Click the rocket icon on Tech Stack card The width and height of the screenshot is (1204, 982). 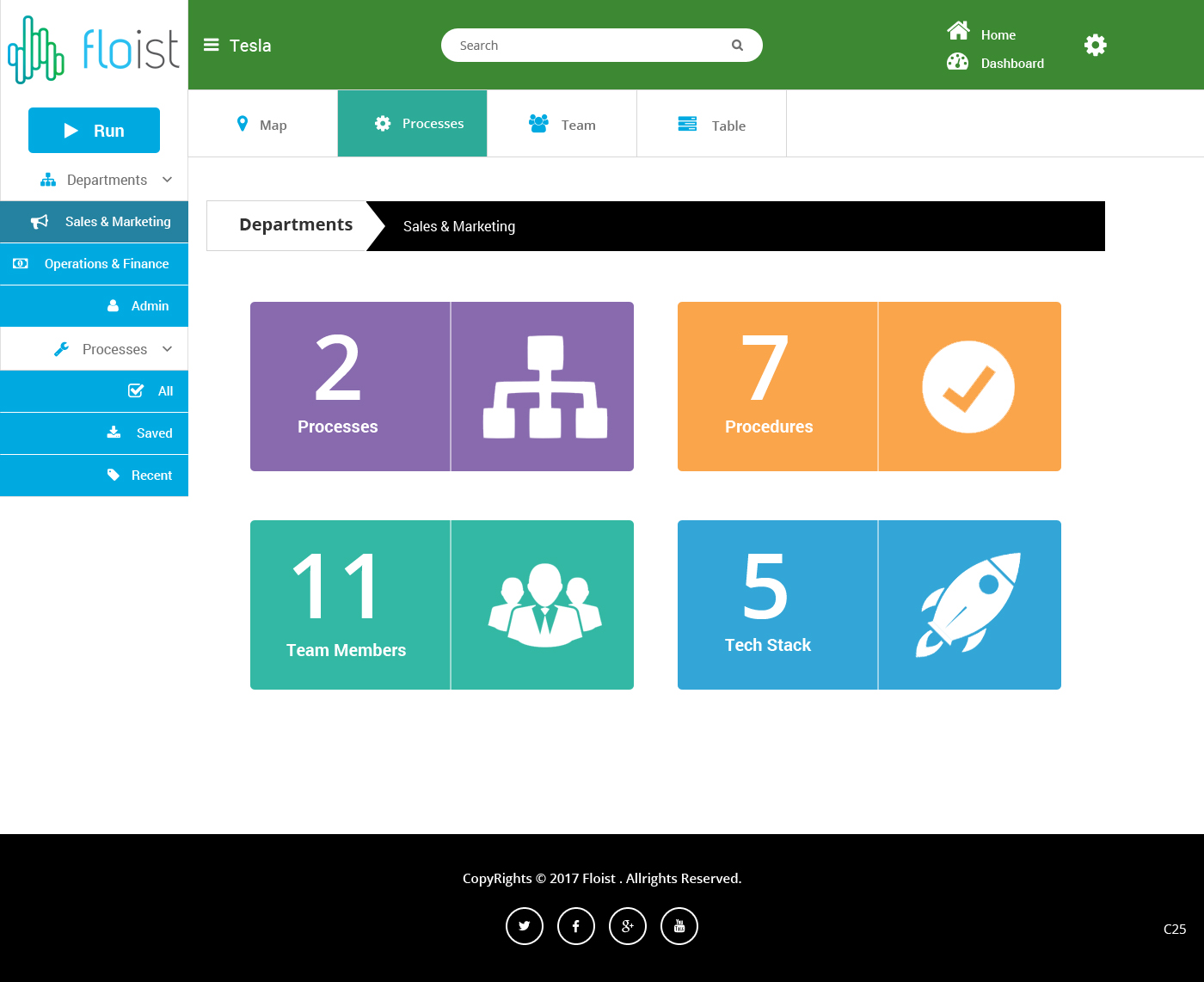click(968, 605)
